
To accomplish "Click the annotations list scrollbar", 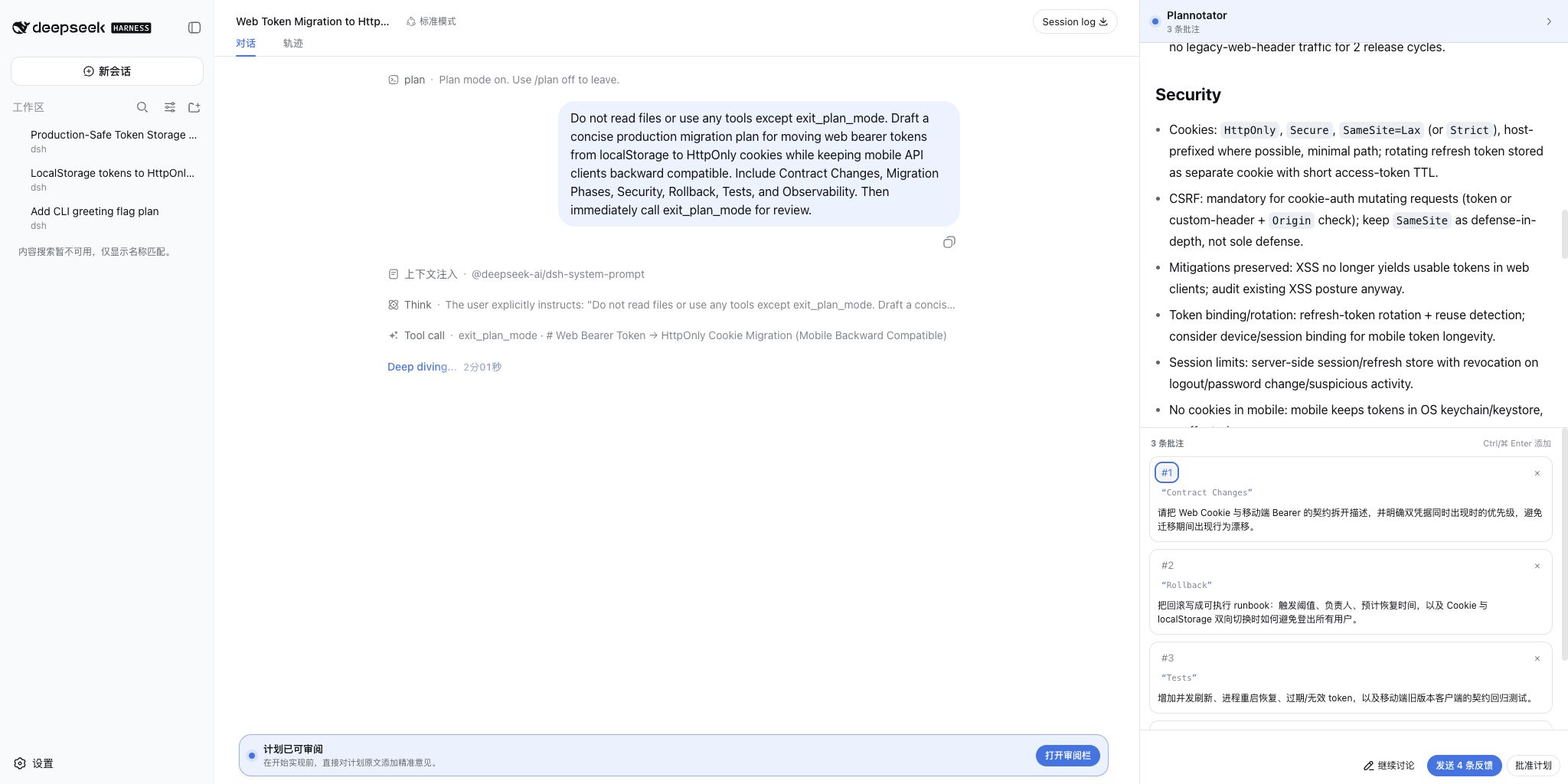I will click(1564, 544).
